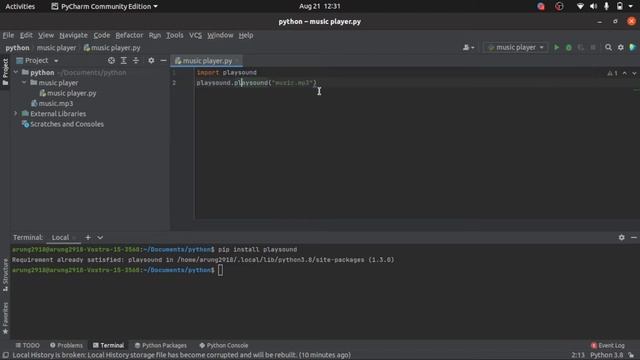Open the Help menu
Image resolution: width=640 pixels, height=360 pixels.
(246, 35)
